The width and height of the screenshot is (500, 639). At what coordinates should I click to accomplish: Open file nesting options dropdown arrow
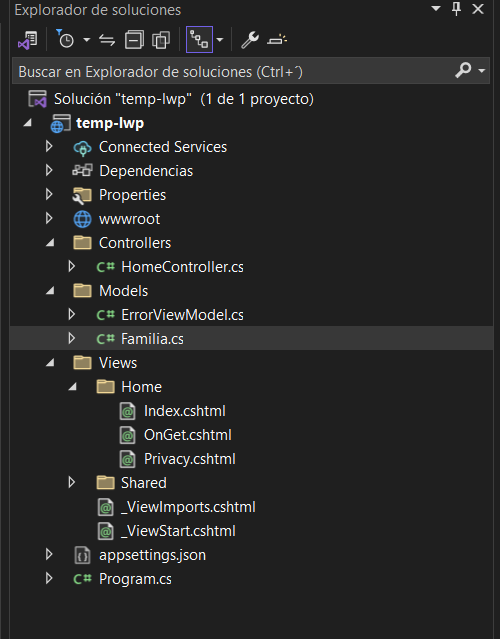pyautogui.click(x=220, y=40)
